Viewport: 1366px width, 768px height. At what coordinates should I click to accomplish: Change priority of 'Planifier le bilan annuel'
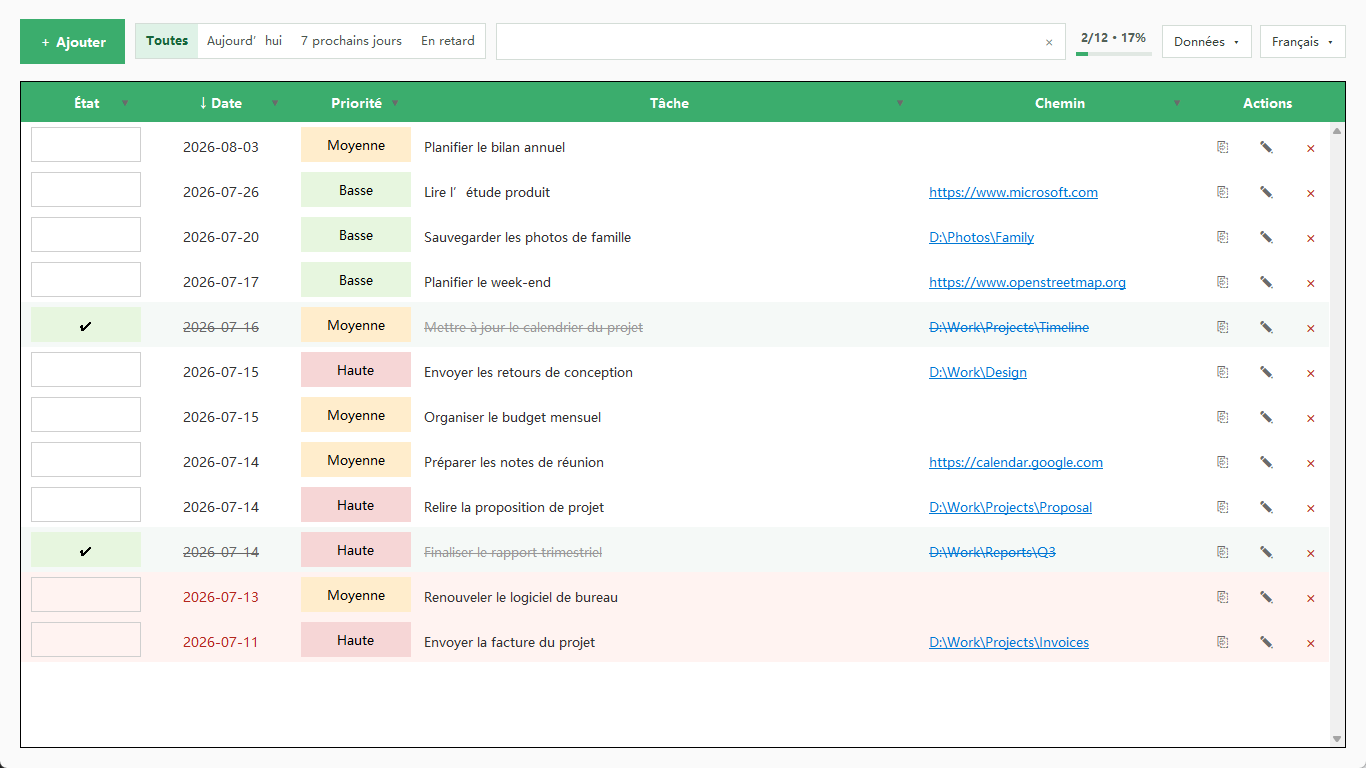tap(356, 144)
